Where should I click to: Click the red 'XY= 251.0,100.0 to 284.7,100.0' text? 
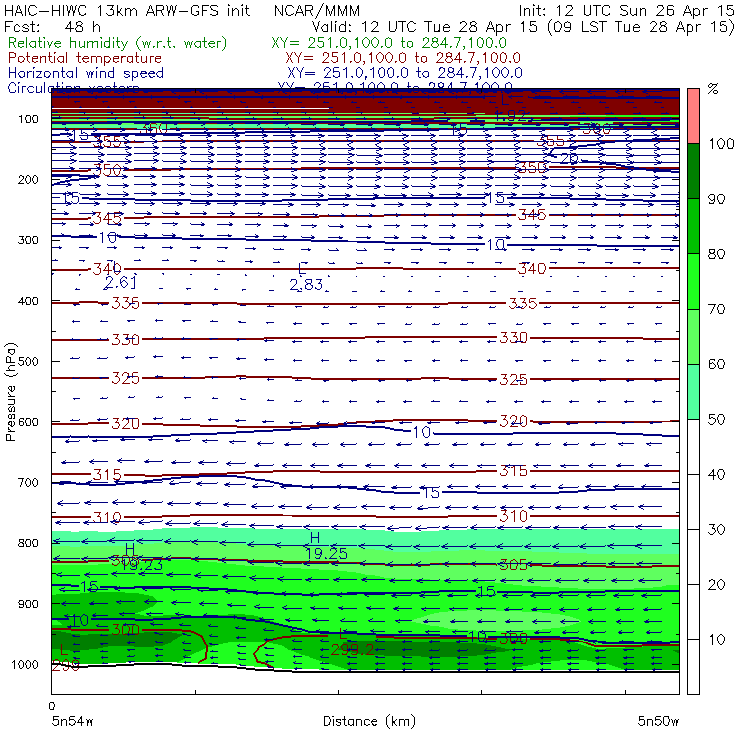pyautogui.click(x=403, y=58)
